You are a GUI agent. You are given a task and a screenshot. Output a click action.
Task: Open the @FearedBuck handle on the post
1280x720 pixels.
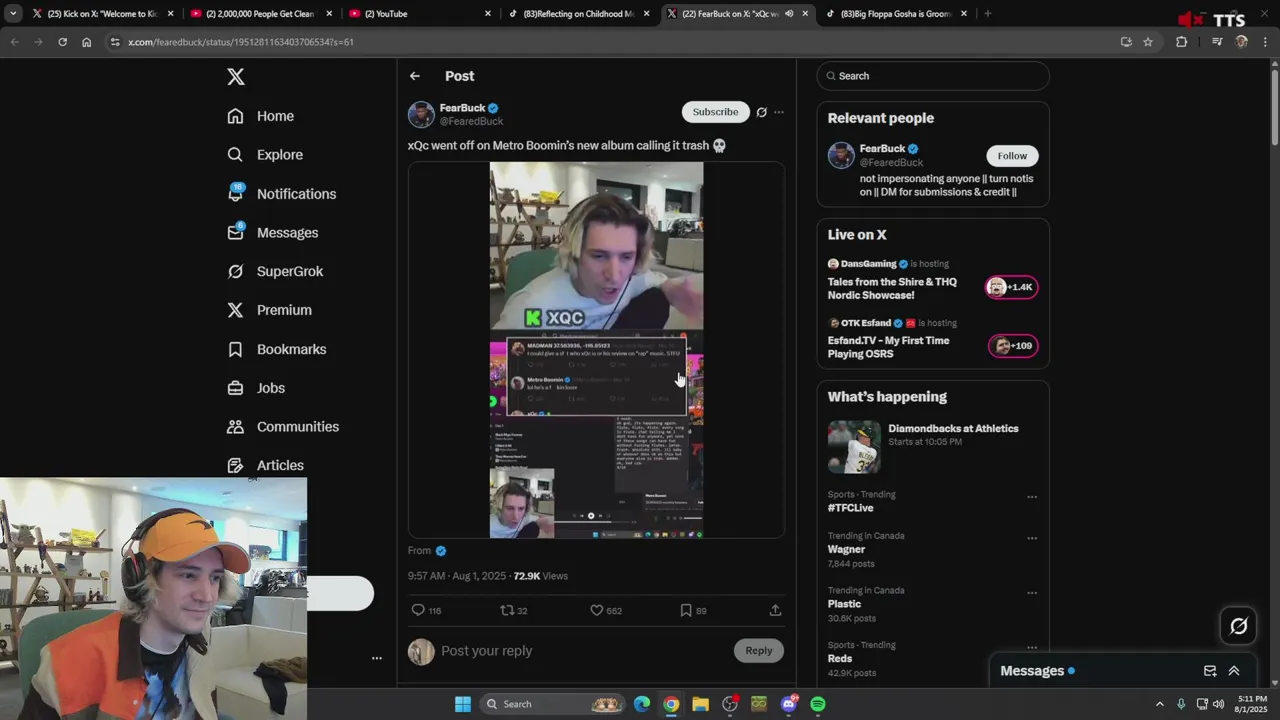[x=472, y=121]
